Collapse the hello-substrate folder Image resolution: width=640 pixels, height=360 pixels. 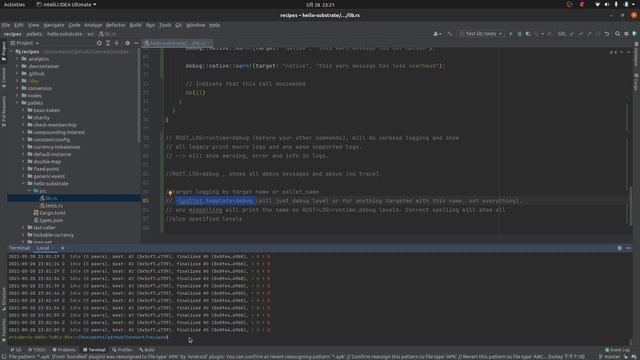coord(23,184)
